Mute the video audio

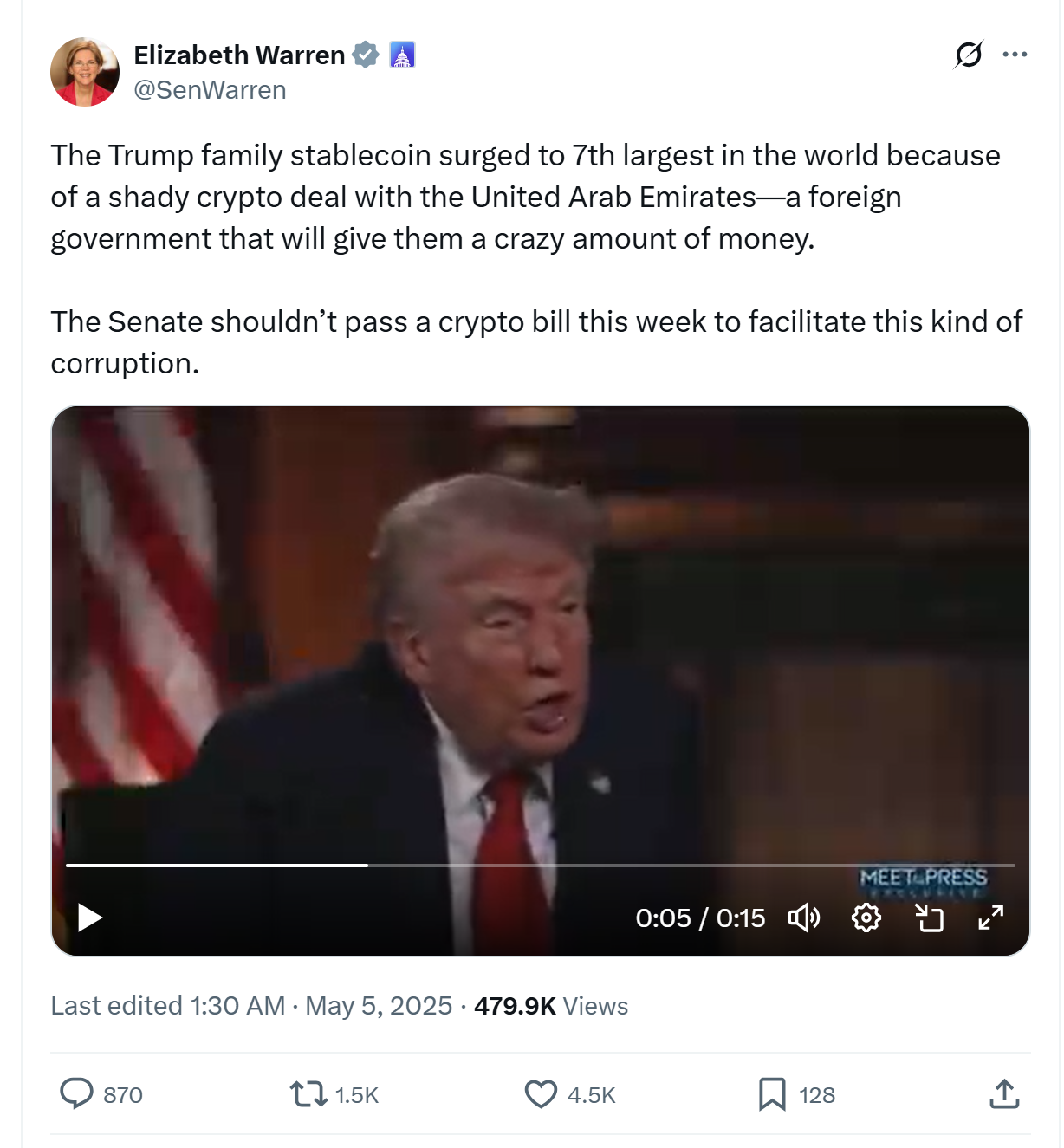[x=802, y=918]
